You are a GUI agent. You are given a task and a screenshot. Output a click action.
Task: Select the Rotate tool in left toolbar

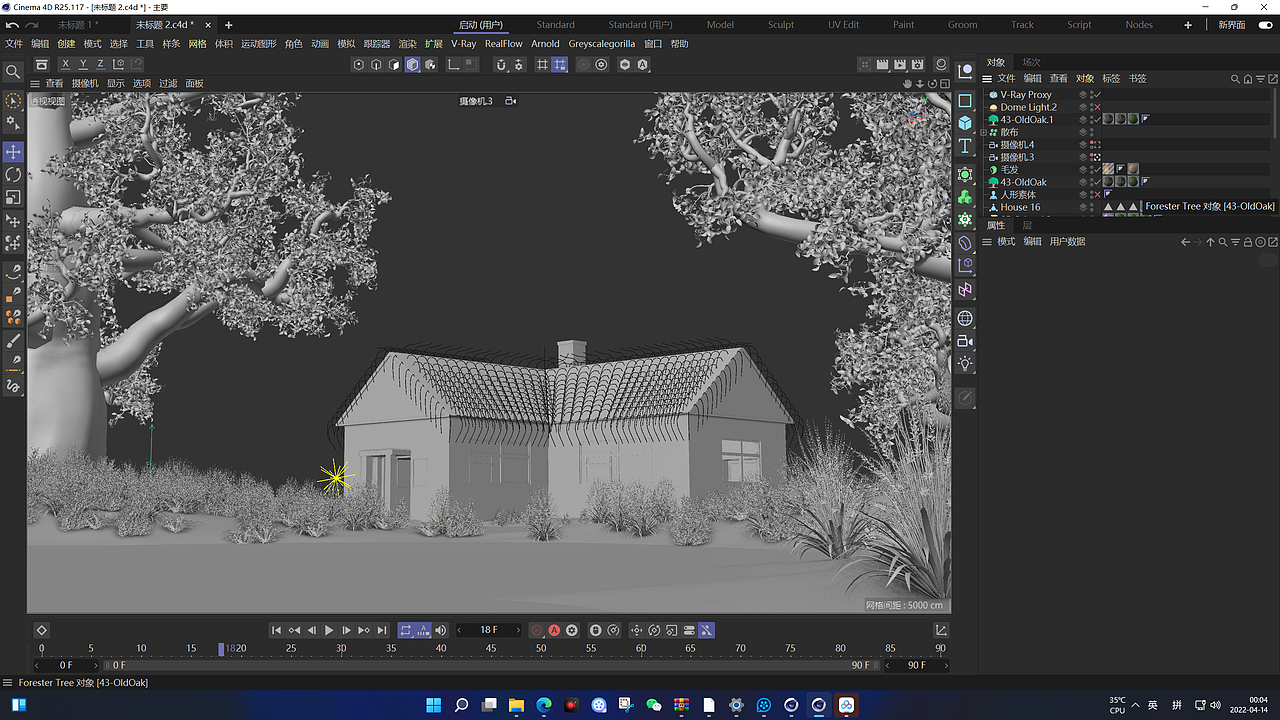point(13,175)
